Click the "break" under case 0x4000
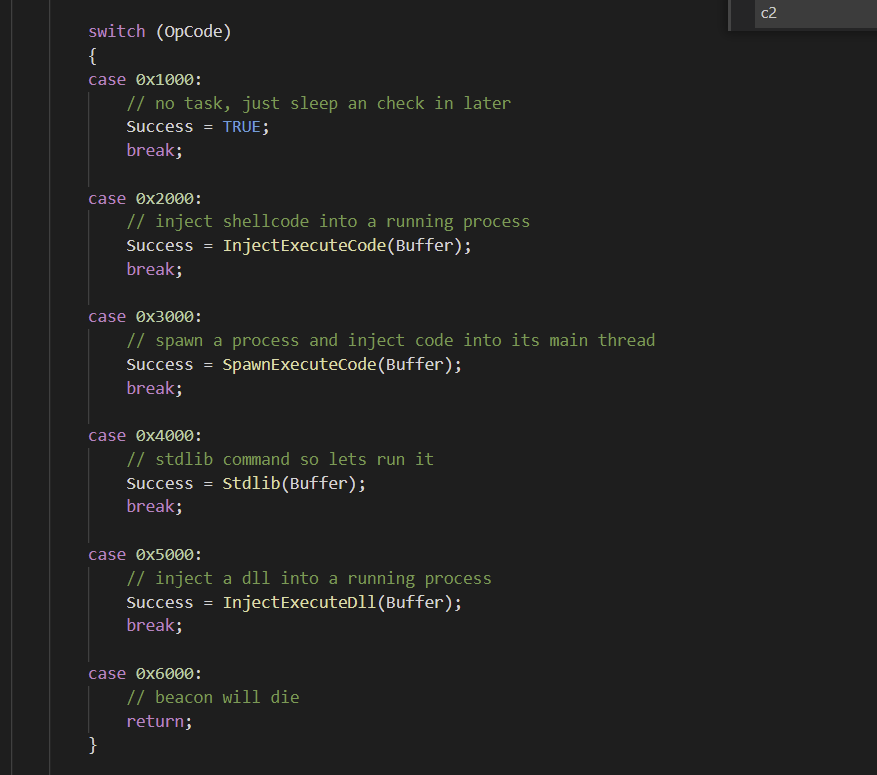Screen dimensions: 877x775 click(x=150, y=507)
